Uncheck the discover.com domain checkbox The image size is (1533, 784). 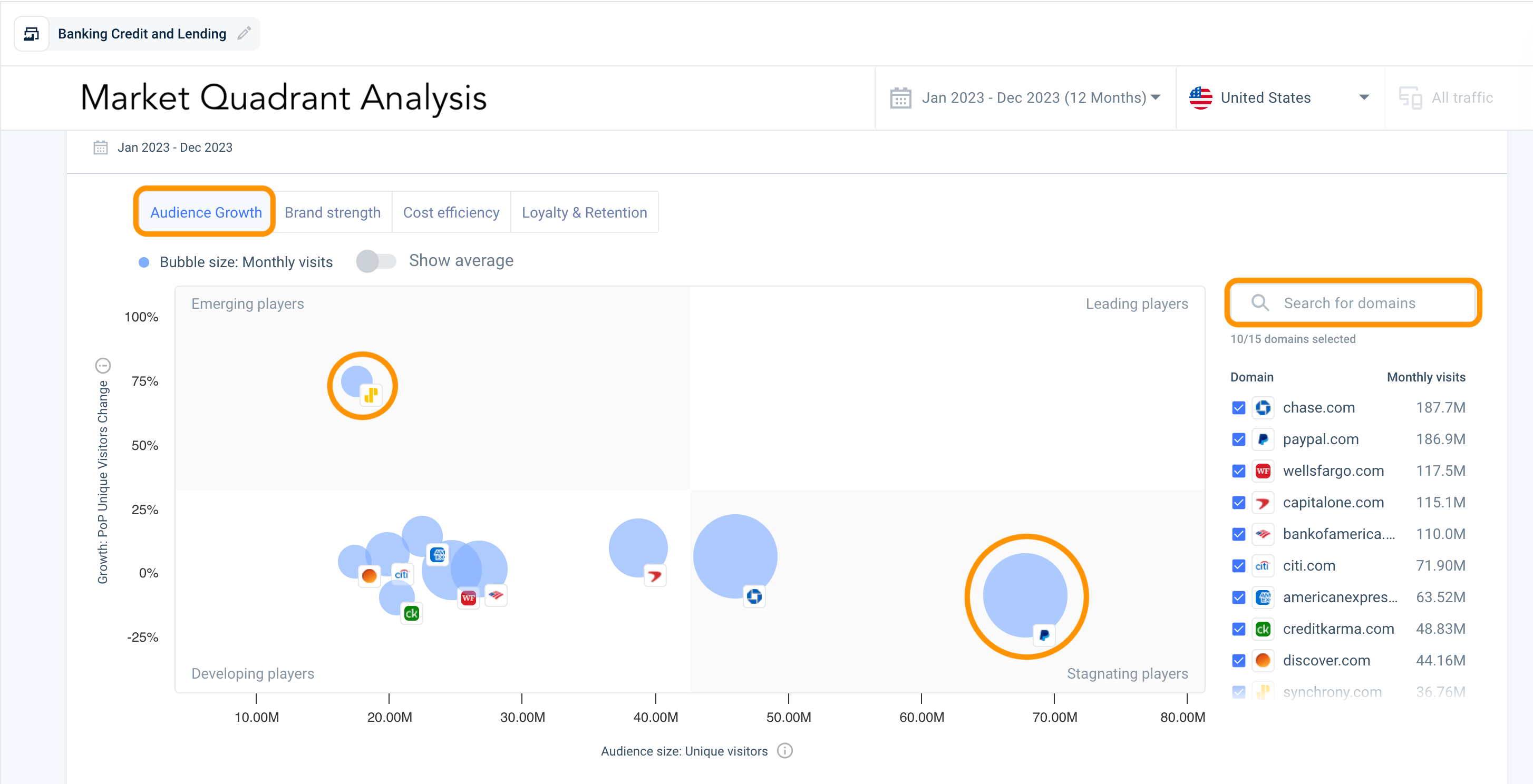(x=1238, y=660)
